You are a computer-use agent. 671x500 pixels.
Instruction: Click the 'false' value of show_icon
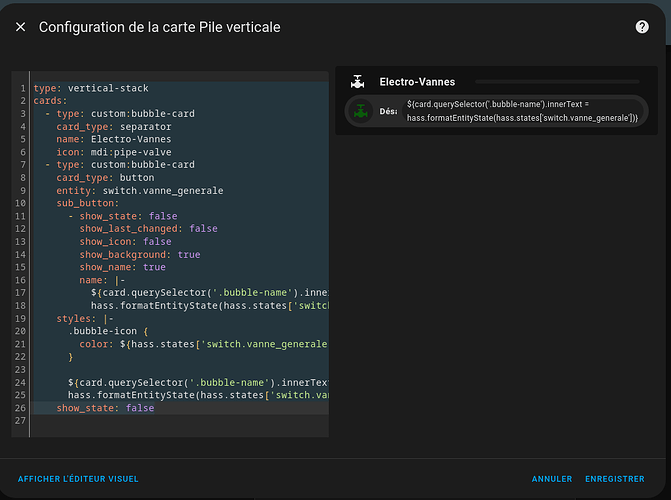(157, 242)
